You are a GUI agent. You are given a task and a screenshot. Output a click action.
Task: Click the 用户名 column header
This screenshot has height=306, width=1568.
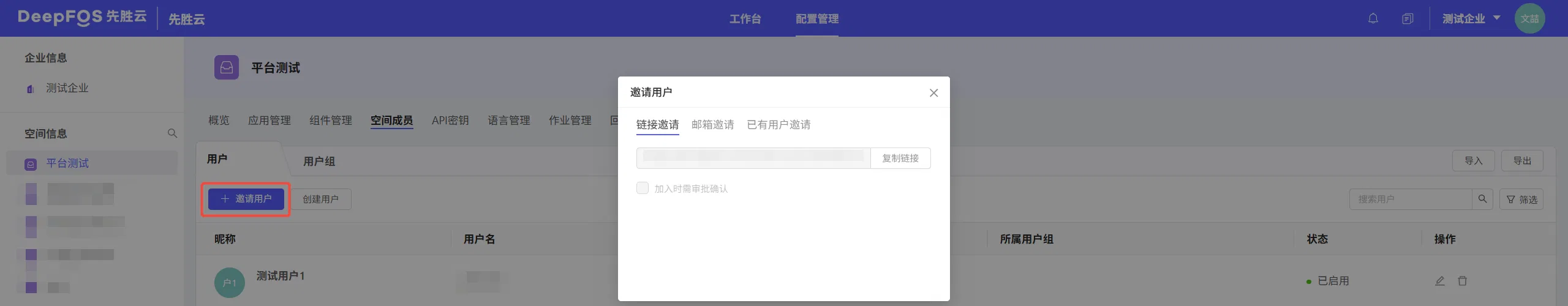click(480, 239)
